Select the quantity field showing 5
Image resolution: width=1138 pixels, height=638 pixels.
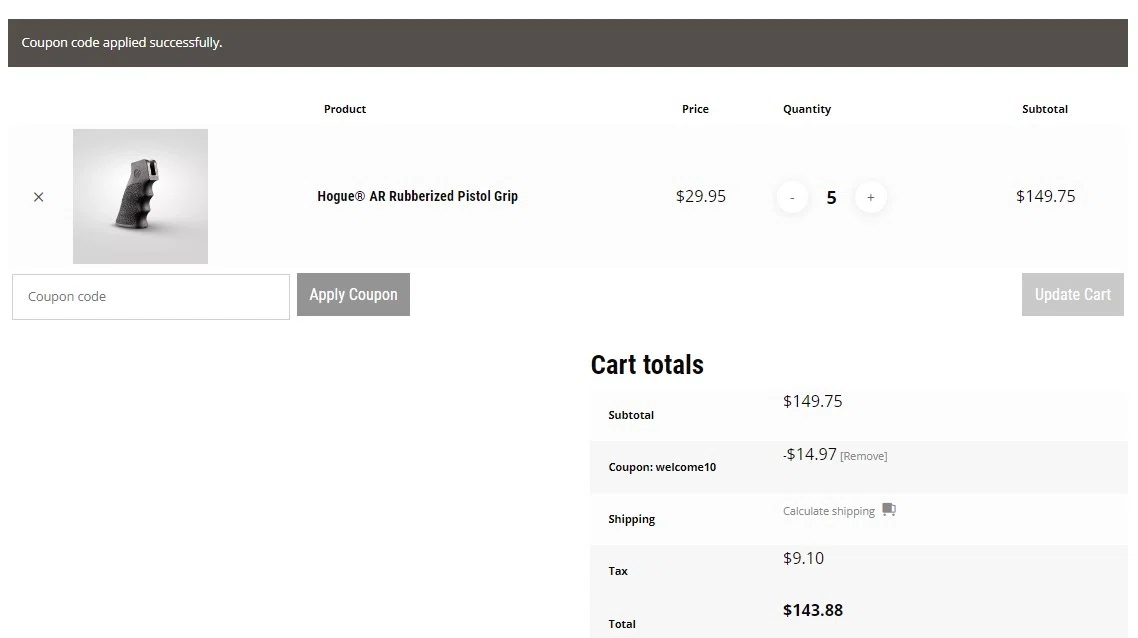[831, 197]
